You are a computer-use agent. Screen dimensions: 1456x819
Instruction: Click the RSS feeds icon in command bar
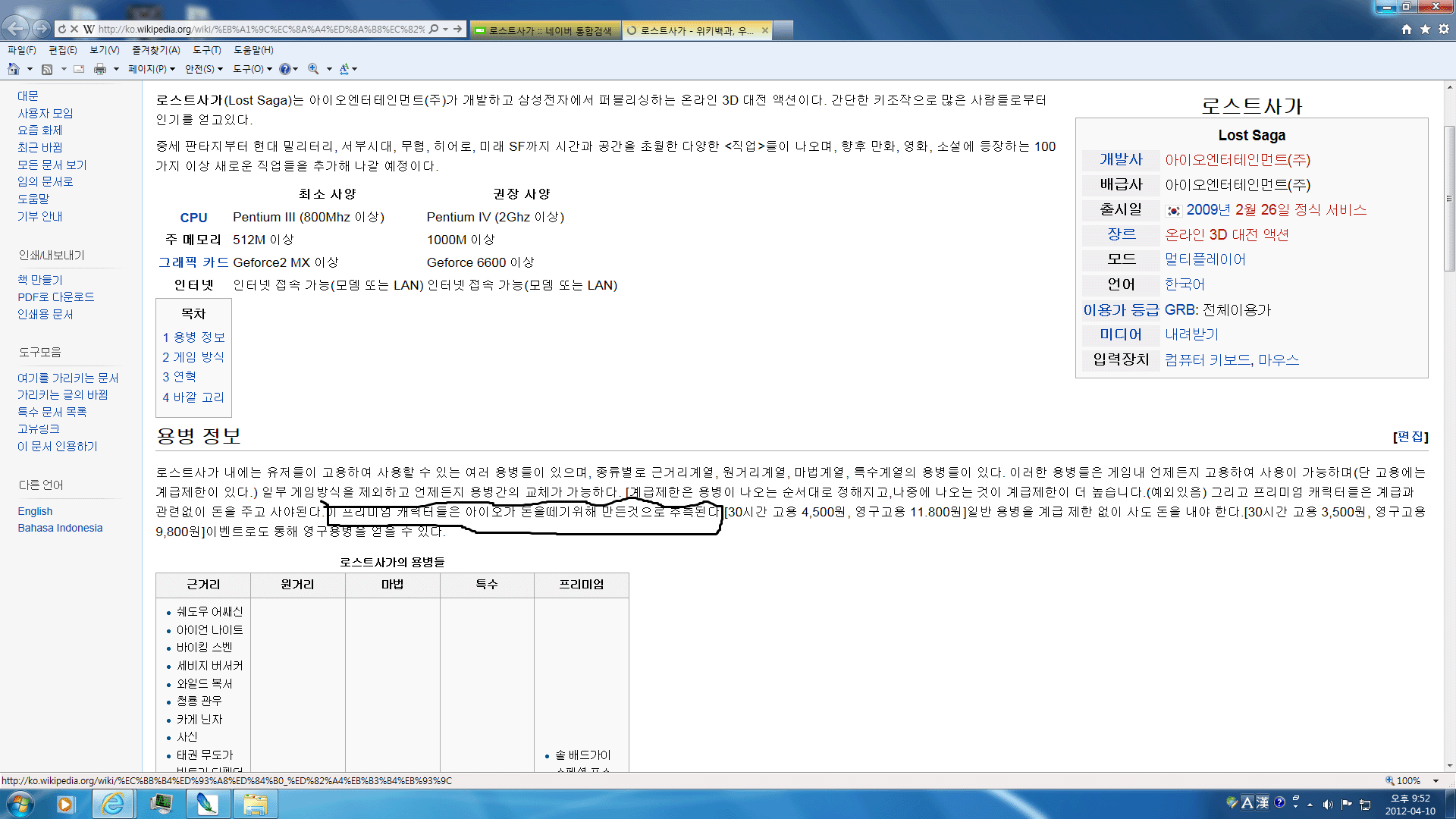click(47, 69)
